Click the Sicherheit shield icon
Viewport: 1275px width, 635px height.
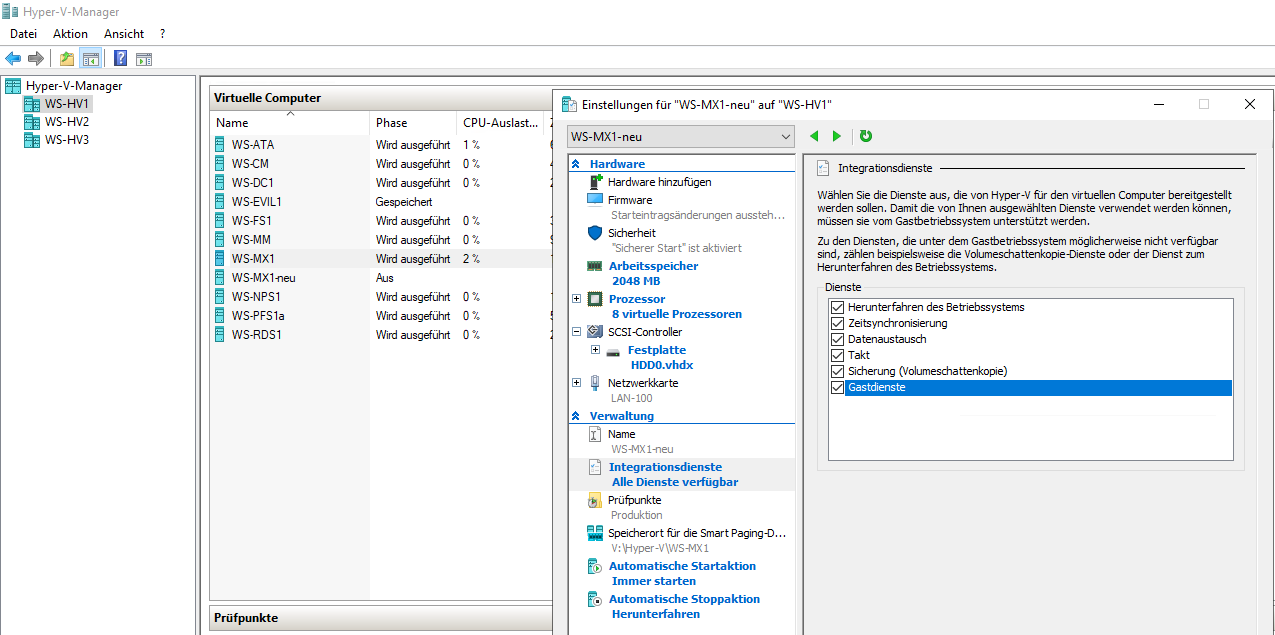[x=595, y=233]
